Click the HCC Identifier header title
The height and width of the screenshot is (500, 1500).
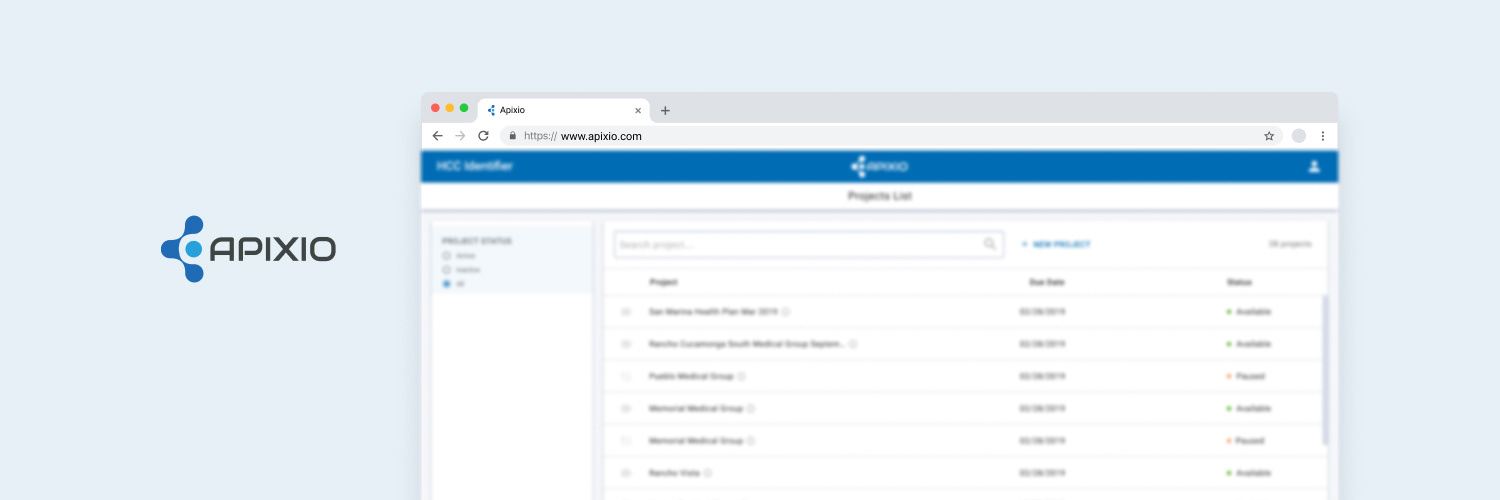pyautogui.click(x=475, y=166)
